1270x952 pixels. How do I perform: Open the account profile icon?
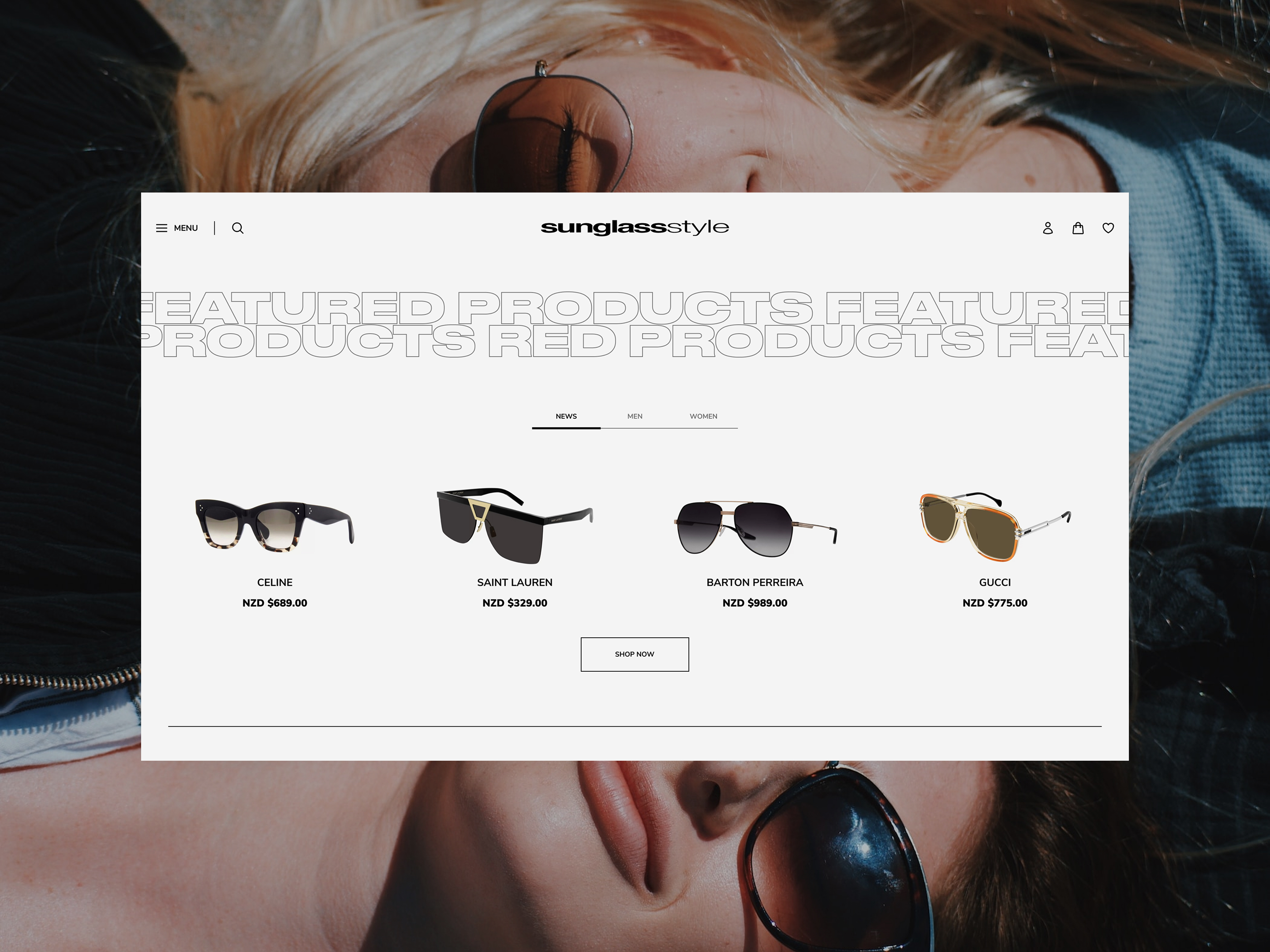tap(1048, 228)
